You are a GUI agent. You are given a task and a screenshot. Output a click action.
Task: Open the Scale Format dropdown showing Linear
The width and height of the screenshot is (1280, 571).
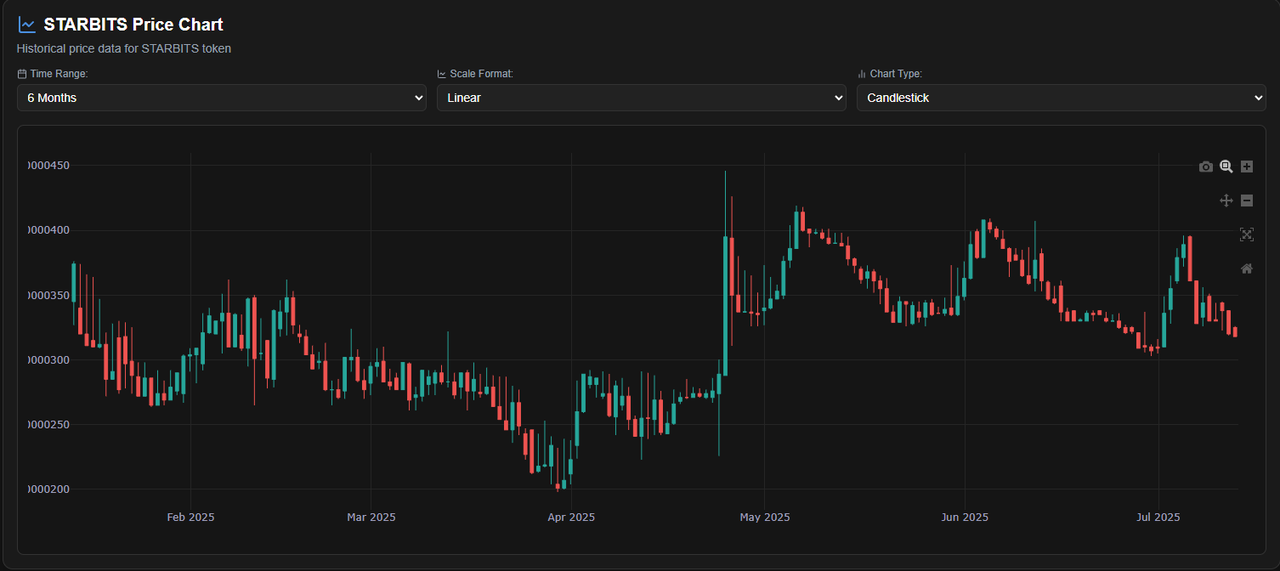(x=642, y=98)
